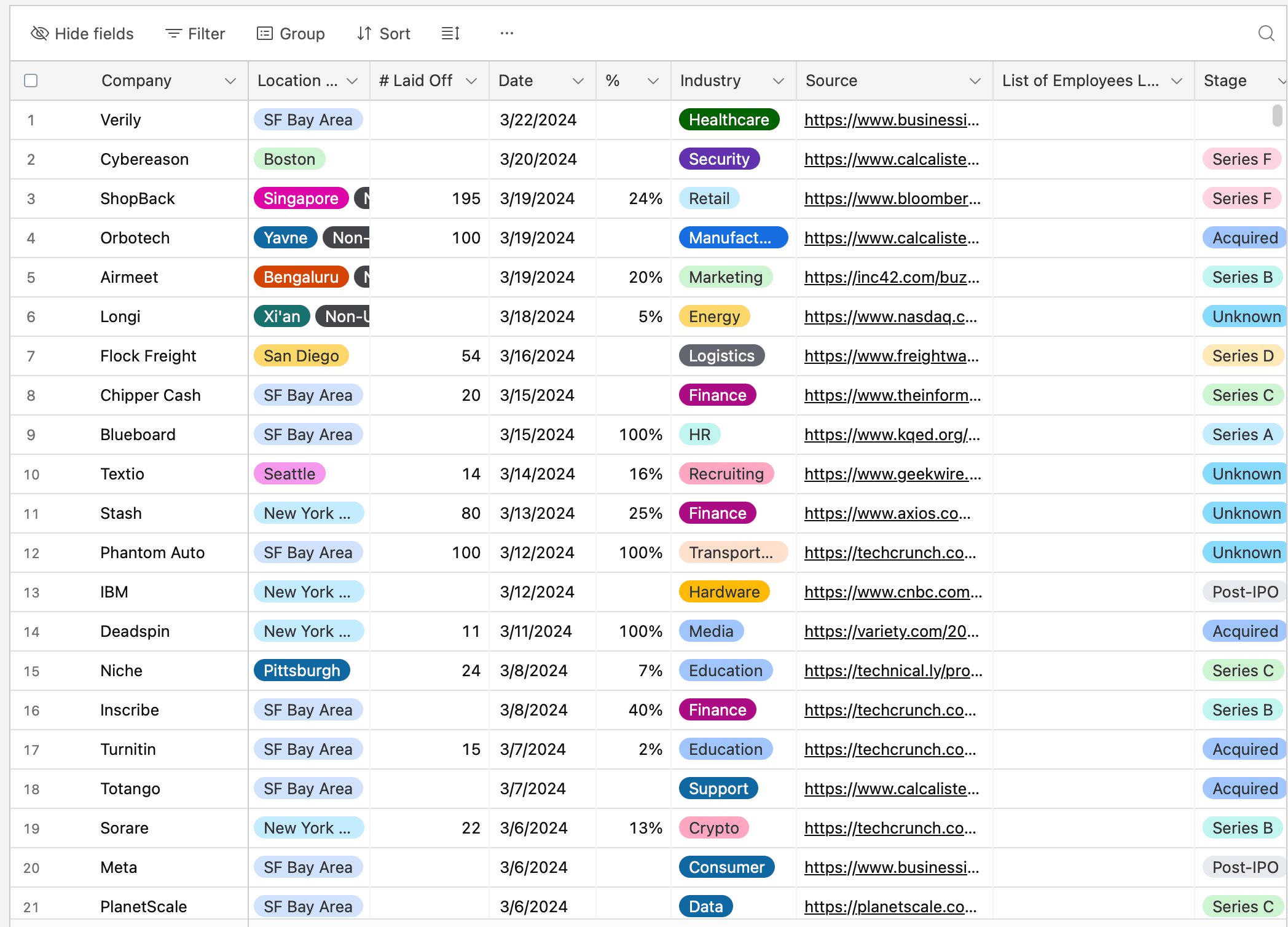Open the # Laid Off column menu
Screen dimensions: 1288x927
tap(471, 81)
